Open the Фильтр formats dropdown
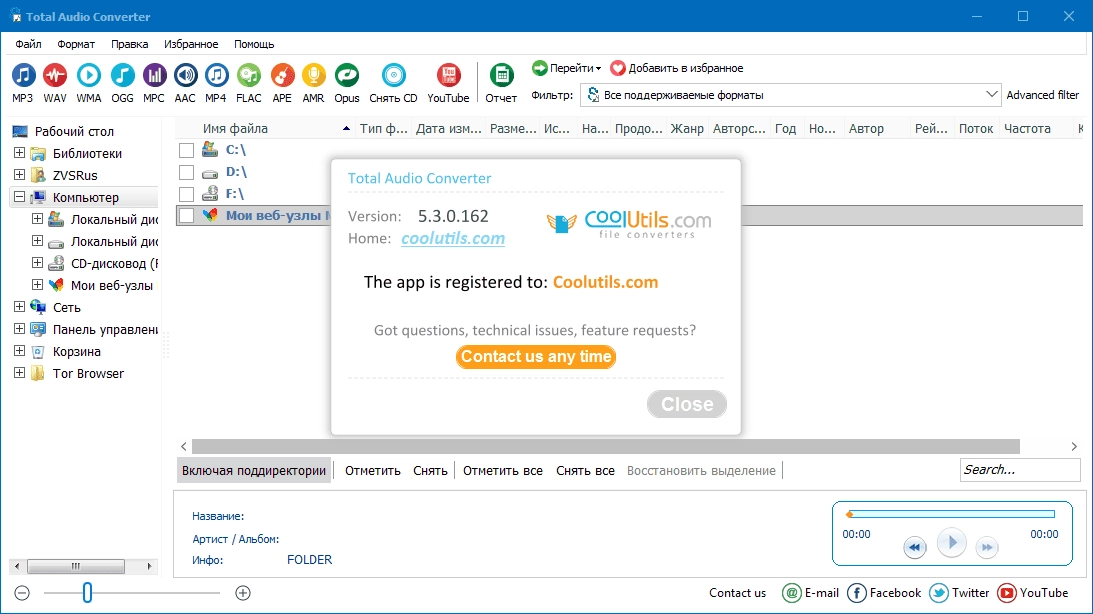1093x614 pixels. coord(790,95)
